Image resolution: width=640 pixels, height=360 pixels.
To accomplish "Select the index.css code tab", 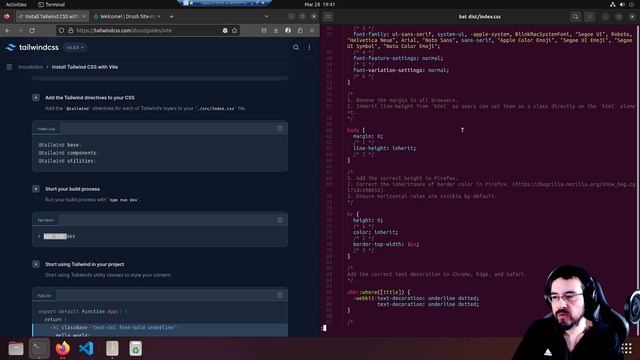I will [x=46, y=129].
